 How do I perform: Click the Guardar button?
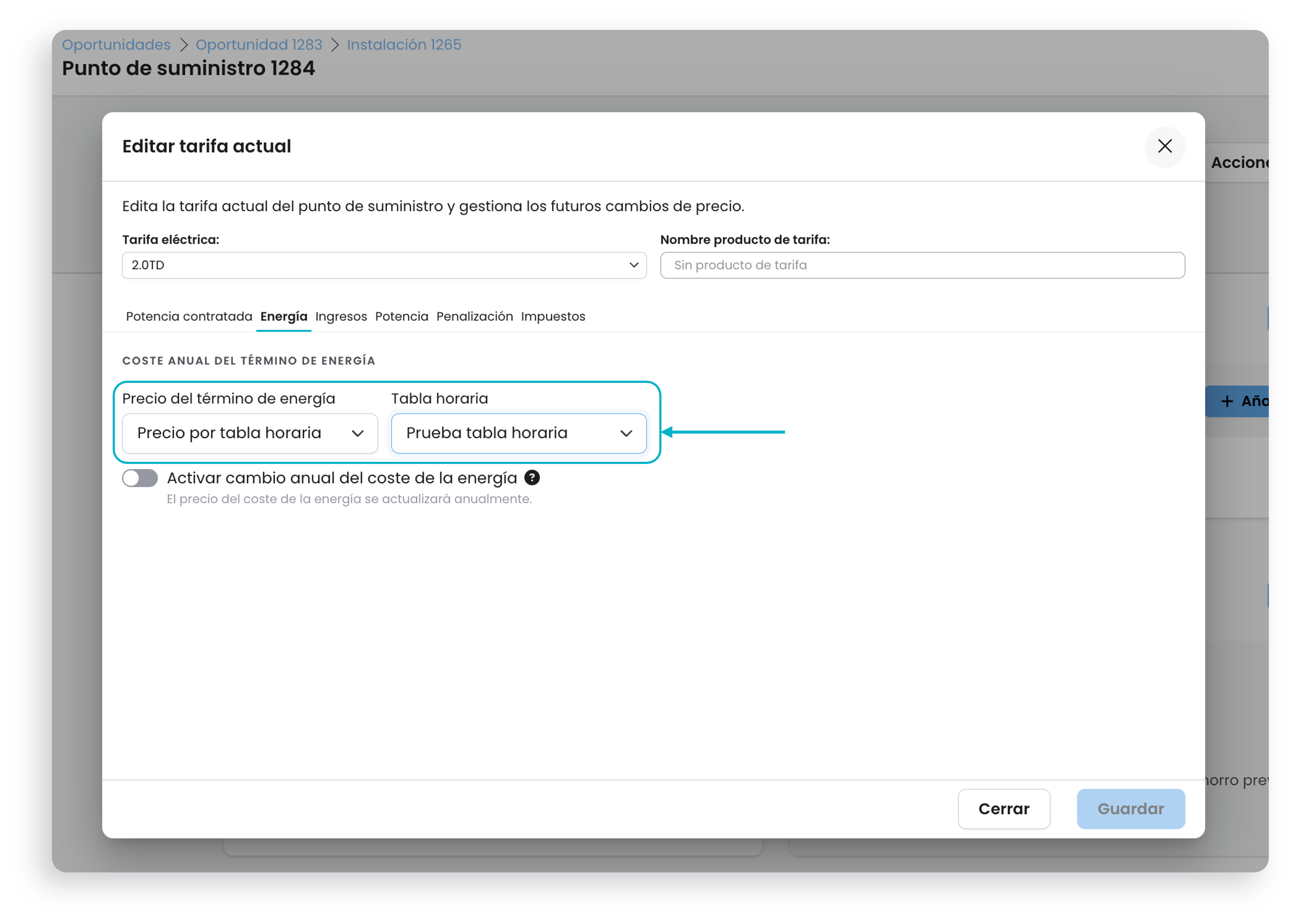point(1131,809)
